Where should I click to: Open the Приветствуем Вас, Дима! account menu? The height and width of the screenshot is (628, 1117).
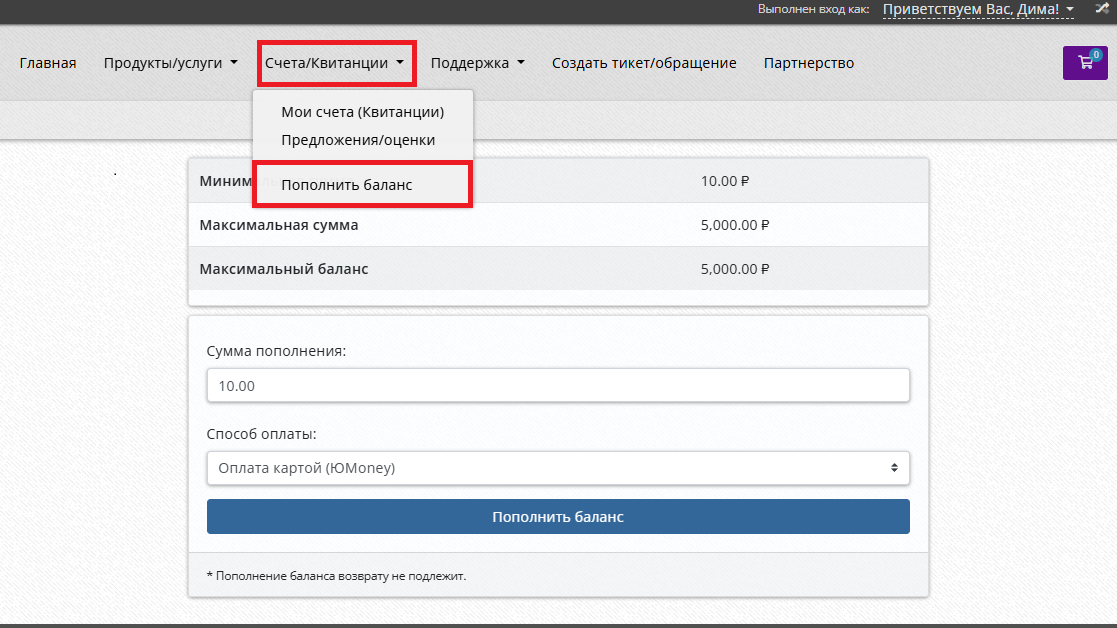click(978, 10)
